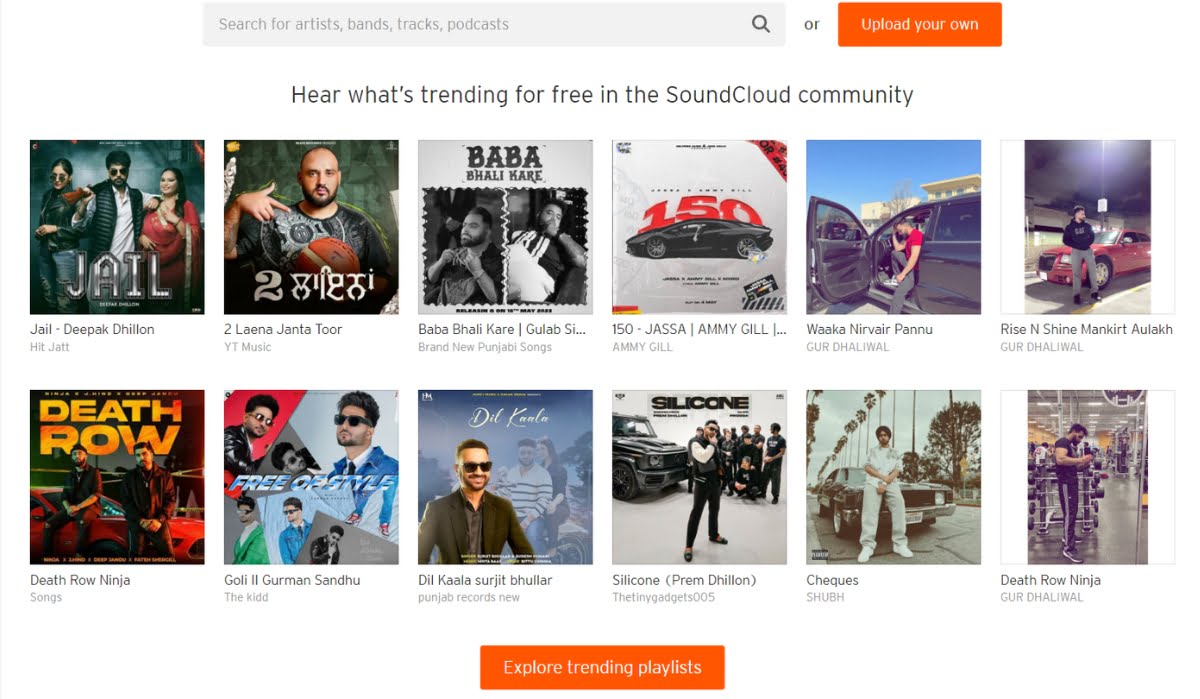
Task: Open the 'Jail - Deepak Dhillon' track artwork
Action: click(x=117, y=225)
